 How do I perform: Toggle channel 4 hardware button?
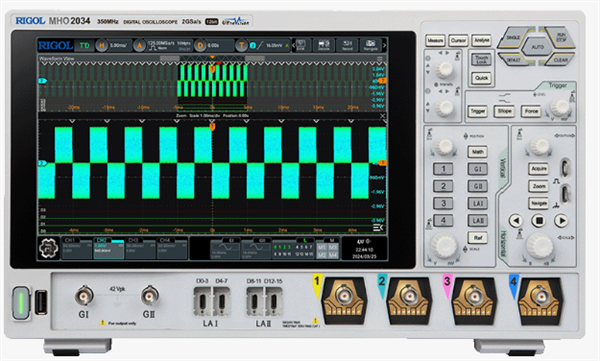443,221
